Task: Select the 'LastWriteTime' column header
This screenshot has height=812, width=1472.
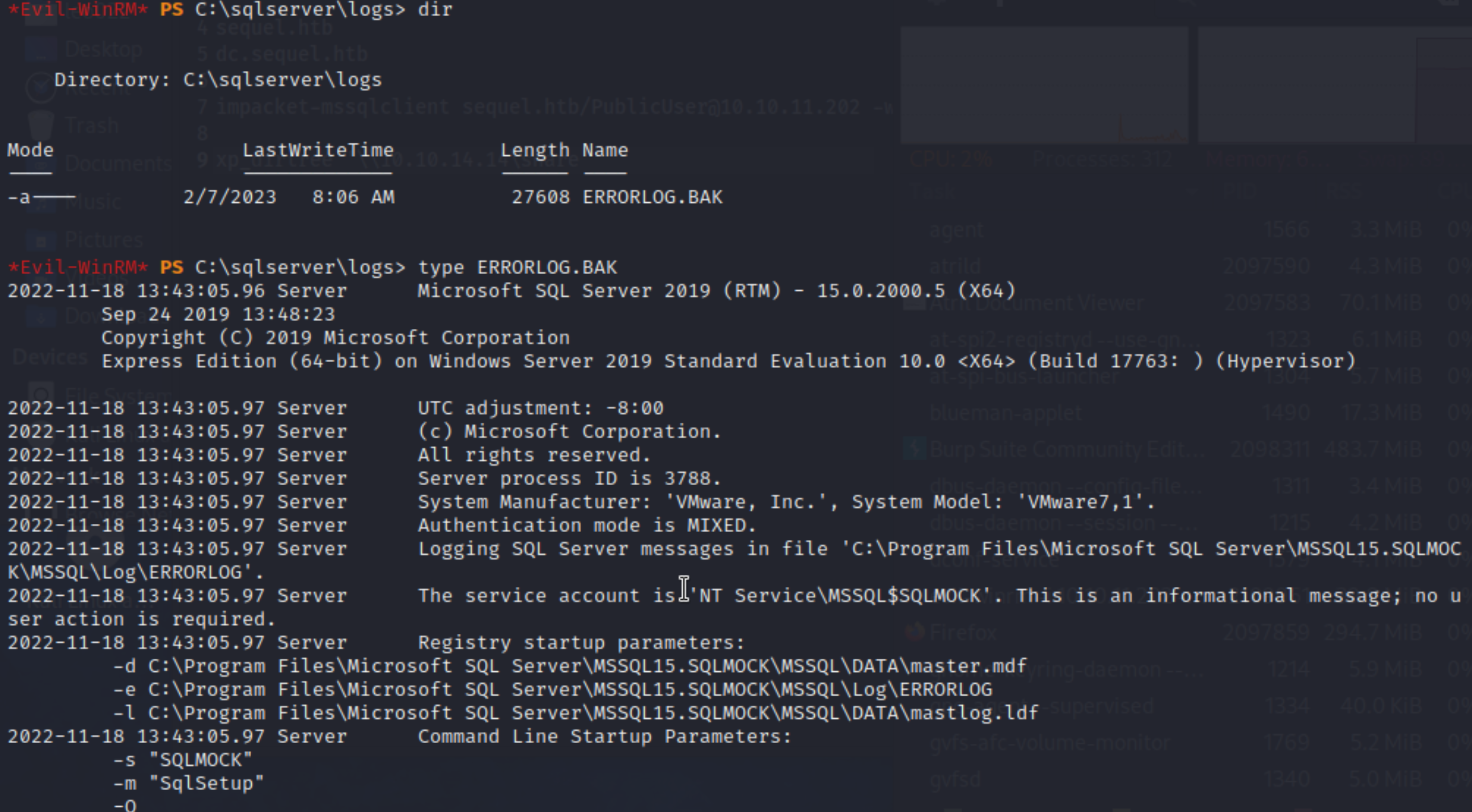Action: coord(318,150)
